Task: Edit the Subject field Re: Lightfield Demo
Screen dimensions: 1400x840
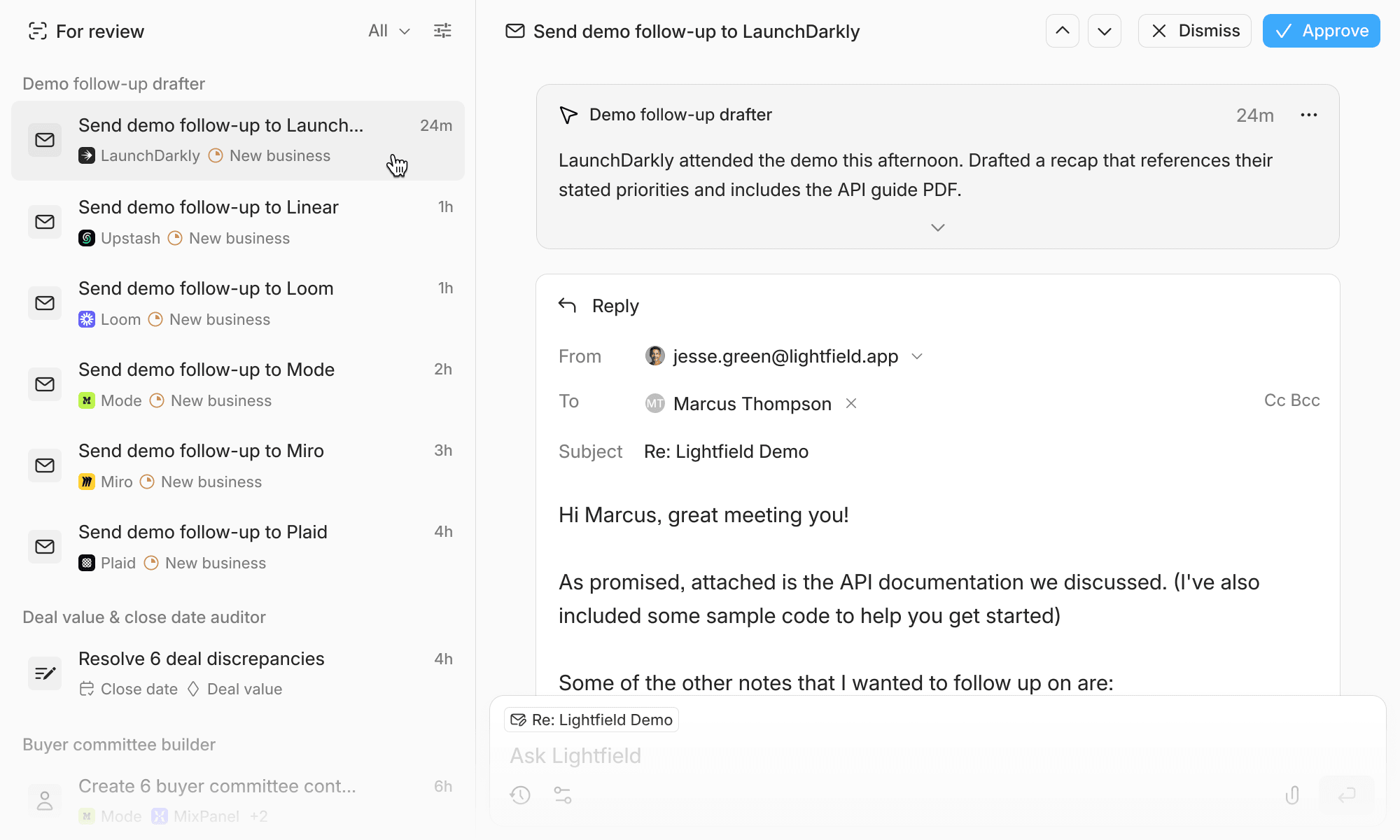Action: pyautogui.click(x=726, y=451)
